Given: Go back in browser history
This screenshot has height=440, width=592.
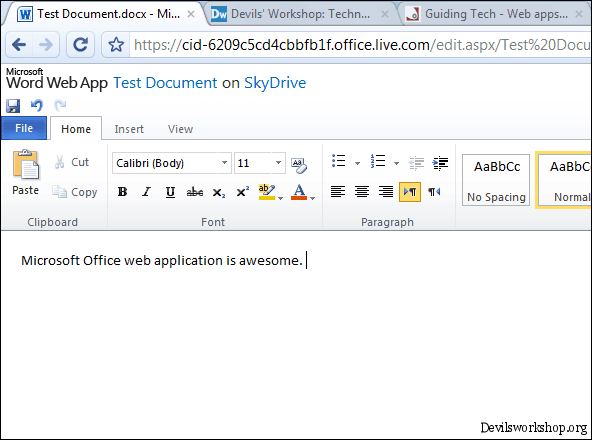Looking at the screenshot, I should (x=19, y=45).
